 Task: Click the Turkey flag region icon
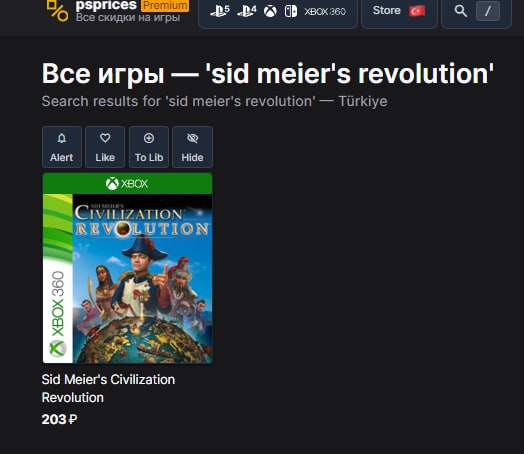tap(417, 11)
